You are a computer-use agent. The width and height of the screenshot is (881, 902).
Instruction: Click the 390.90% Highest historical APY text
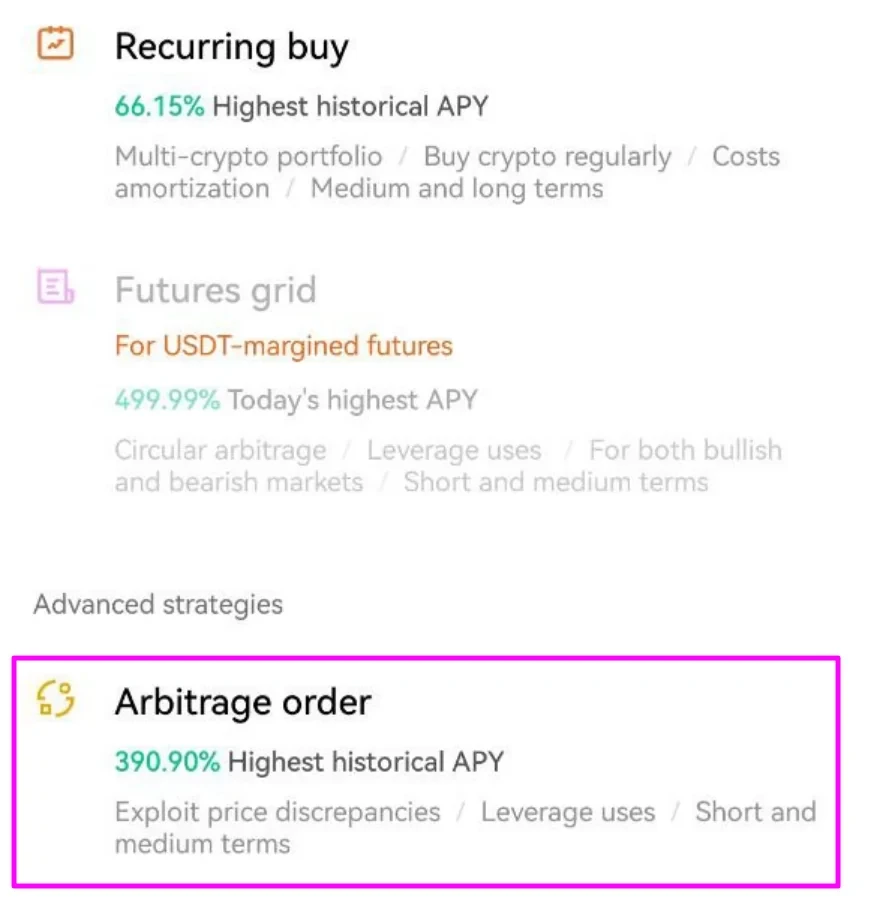(309, 762)
